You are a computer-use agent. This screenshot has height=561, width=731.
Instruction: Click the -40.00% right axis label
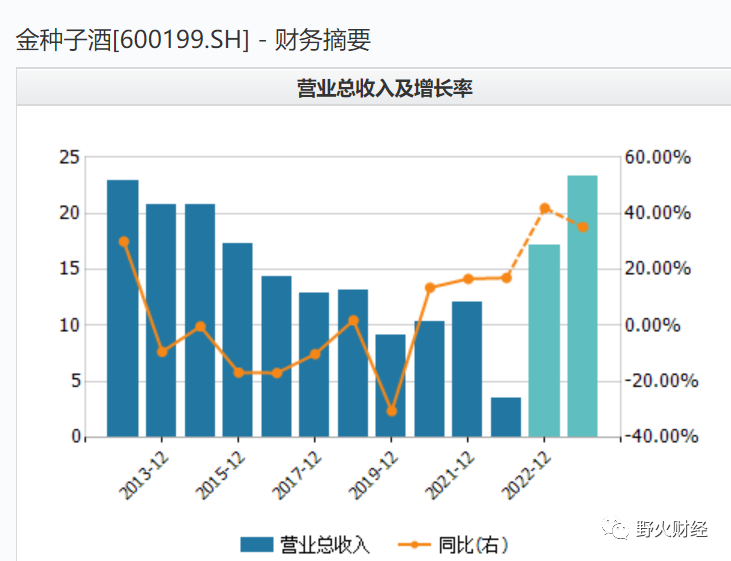pyautogui.click(x=662, y=436)
